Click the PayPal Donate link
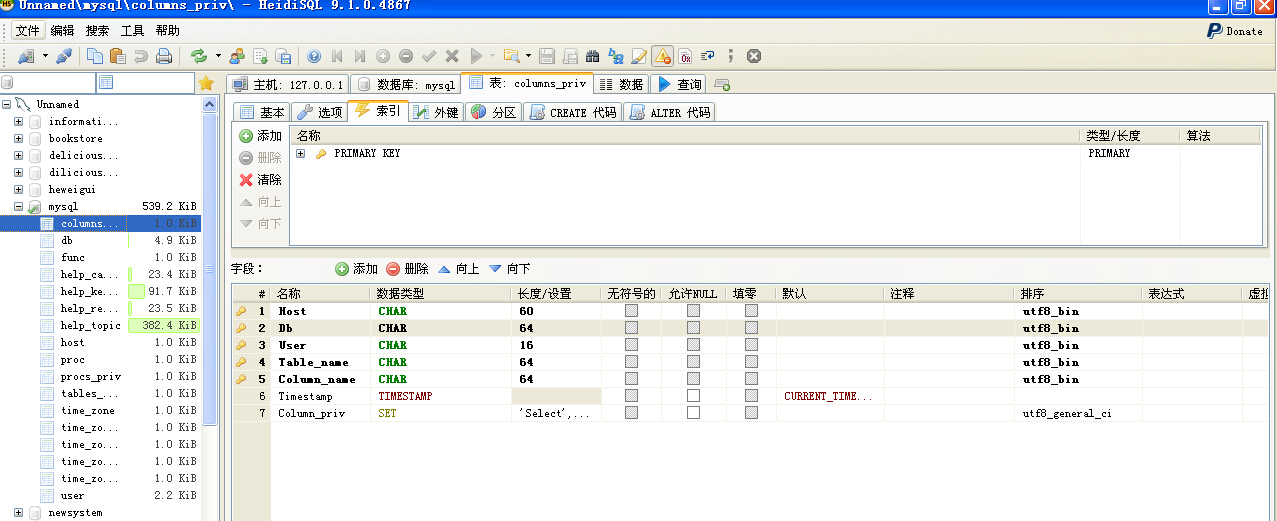The height and width of the screenshot is (521, 1277). pos(1235,31)
